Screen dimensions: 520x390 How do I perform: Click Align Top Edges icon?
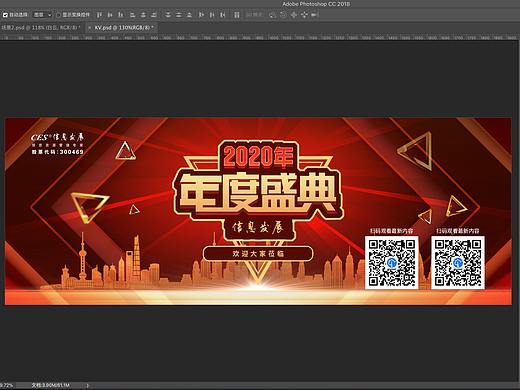pyautogui.click(x=99, y=15)
